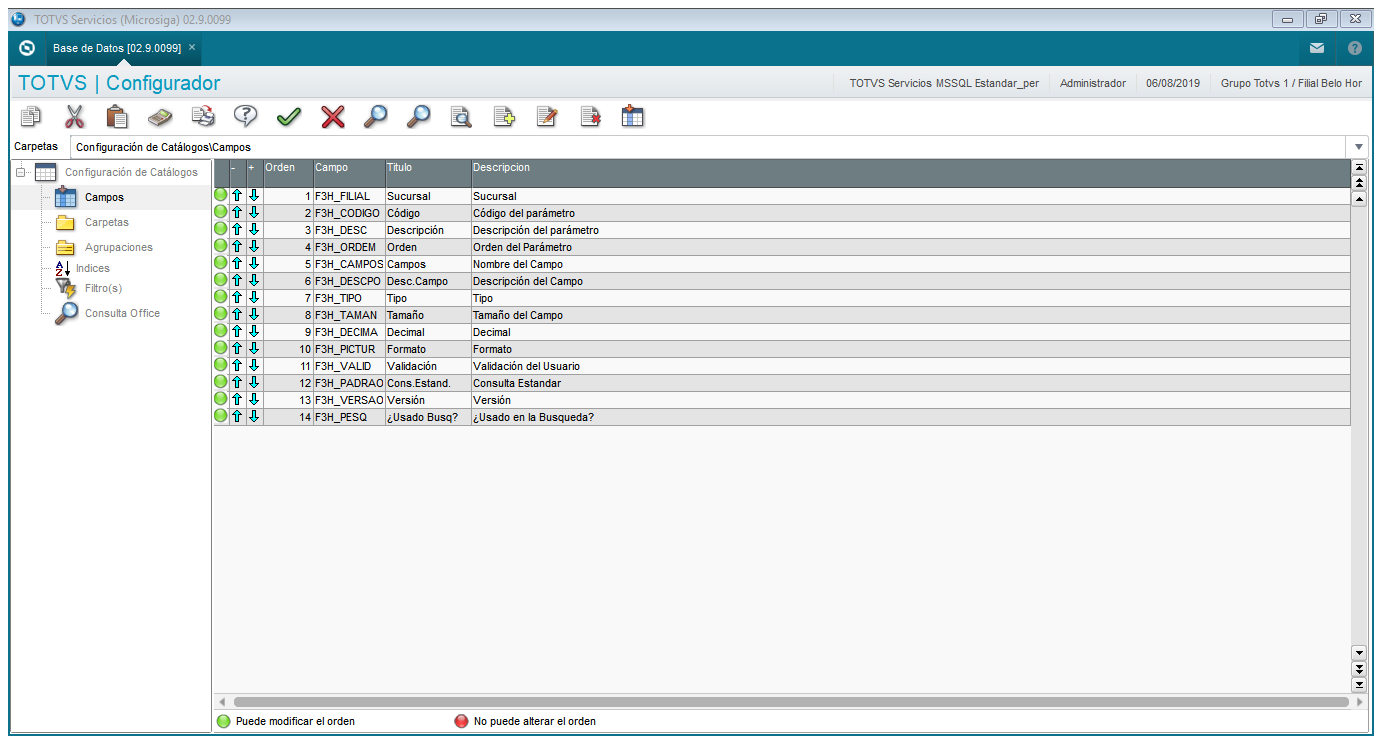This screenshot has width=1382, height=744.
Task: Move F3H_PESQ row up with arrow
Action: [x=238, y=417]
